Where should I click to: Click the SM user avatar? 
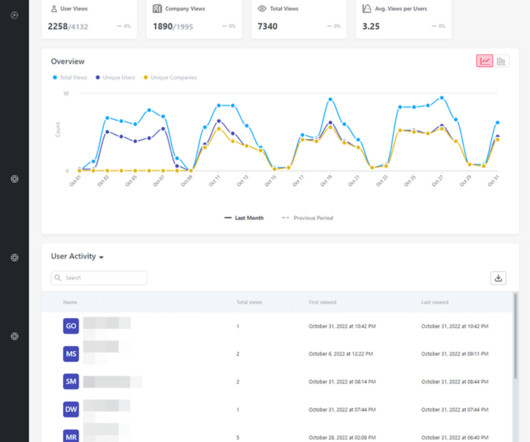click(71, 382)
